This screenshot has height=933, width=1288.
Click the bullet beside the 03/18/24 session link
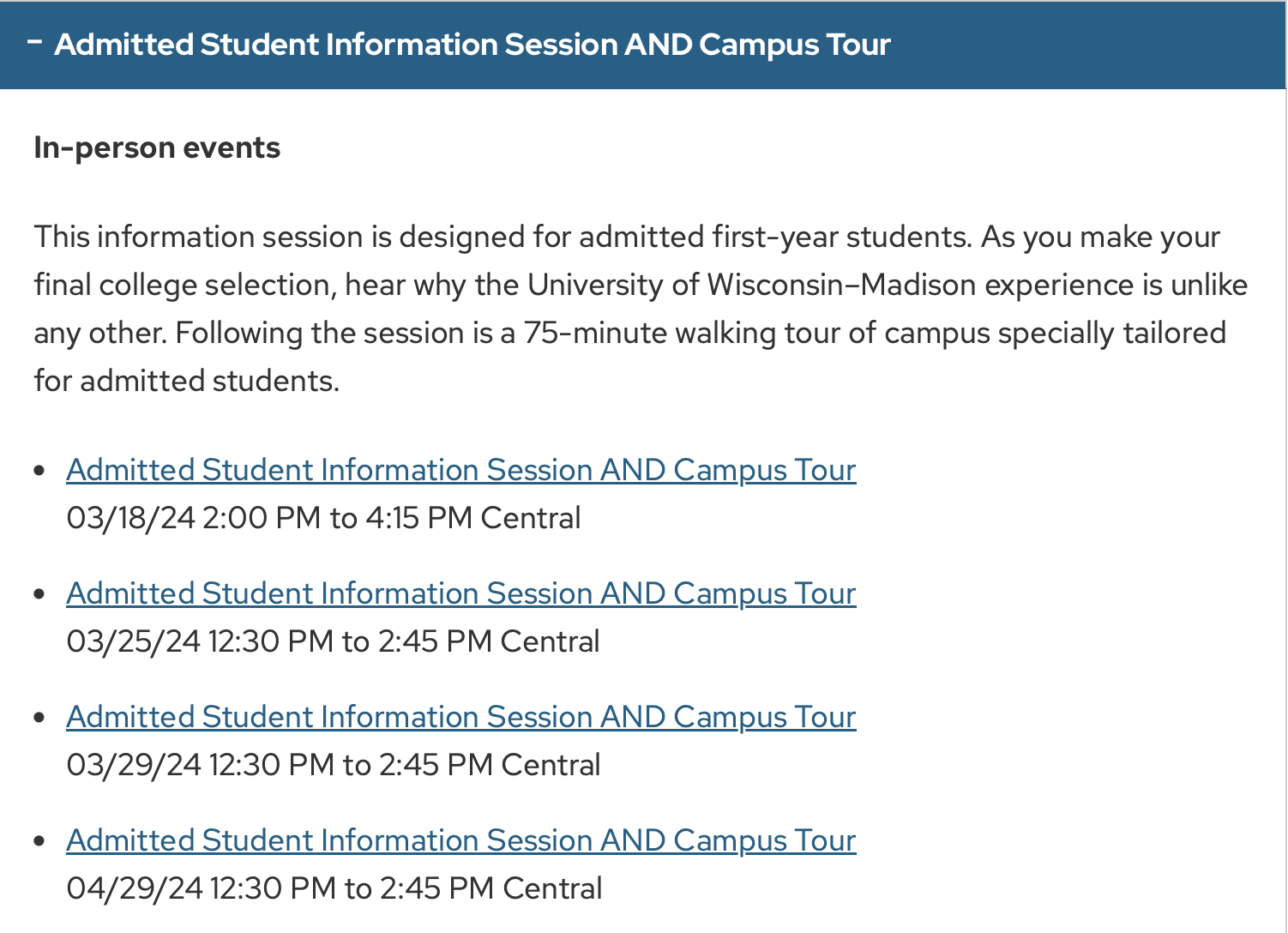click(39, 471)
